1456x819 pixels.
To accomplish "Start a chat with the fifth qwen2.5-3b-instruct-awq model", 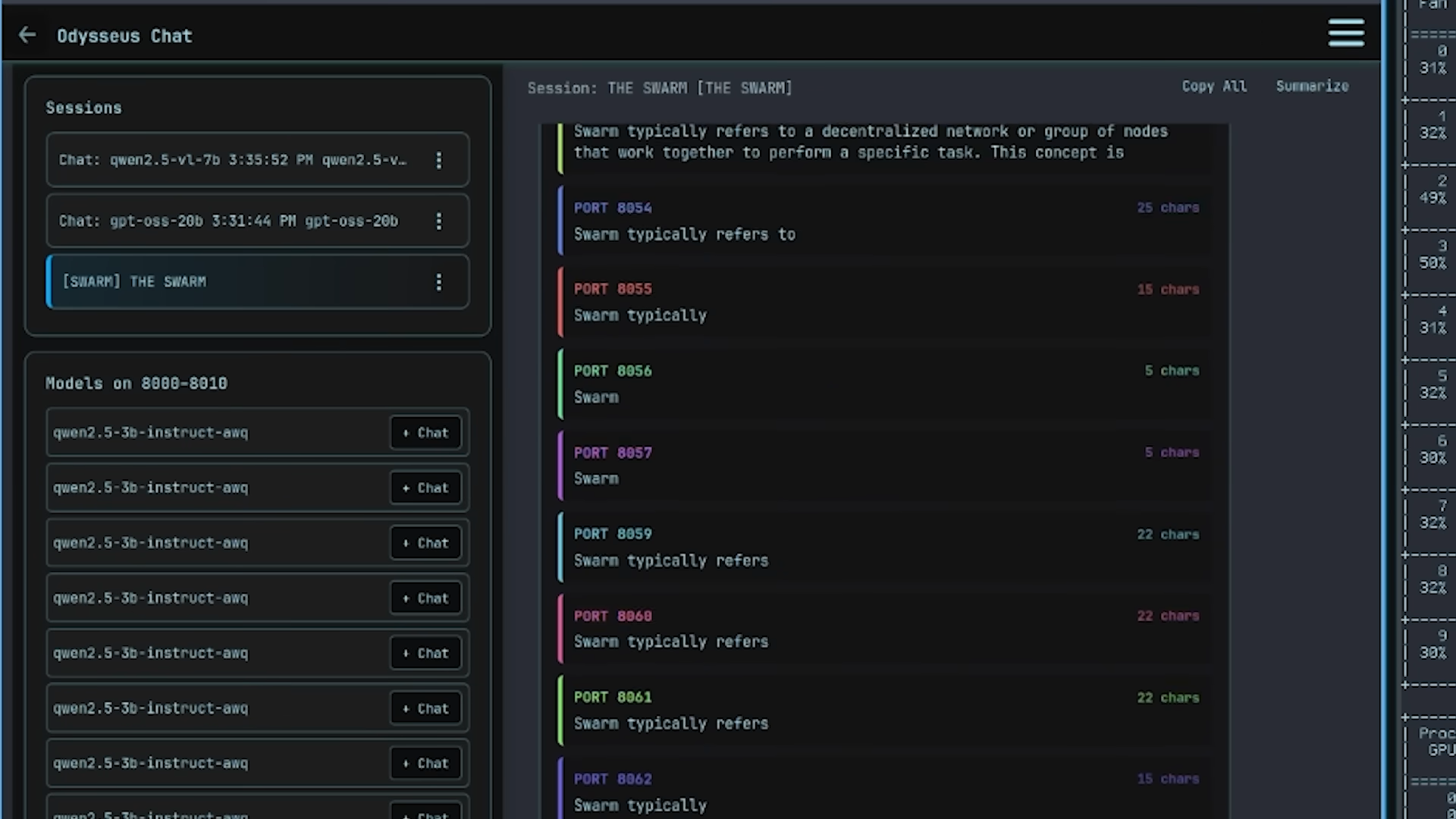I will tap(425, 653).
